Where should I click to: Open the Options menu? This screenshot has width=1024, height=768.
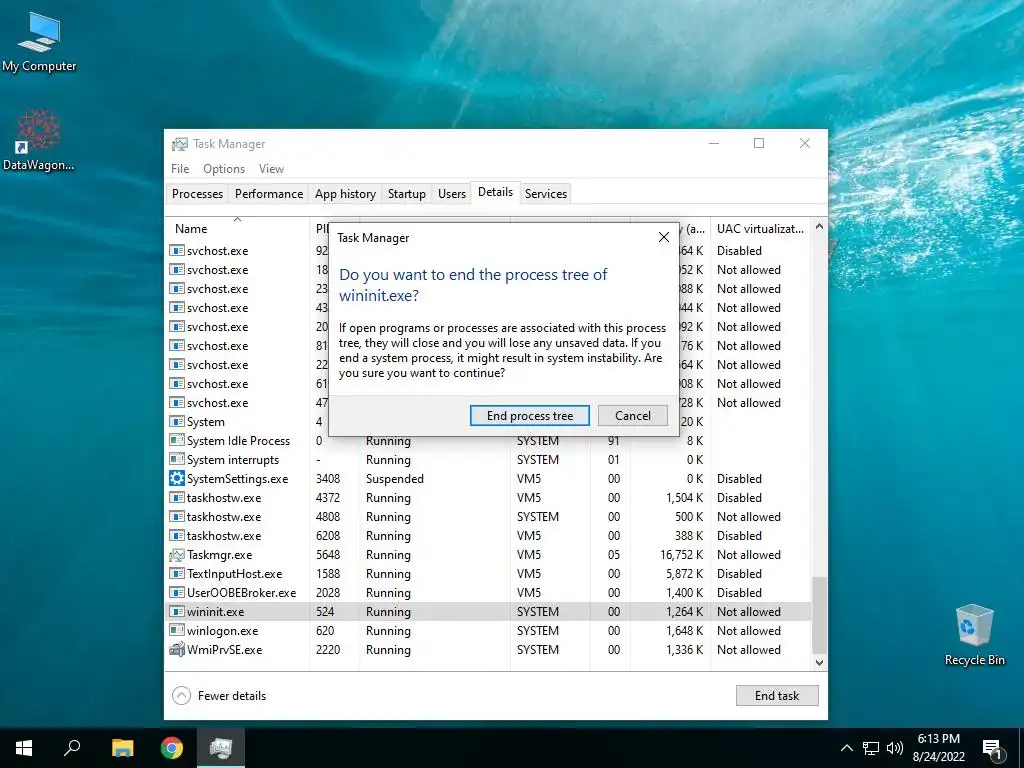pos(224,168)
